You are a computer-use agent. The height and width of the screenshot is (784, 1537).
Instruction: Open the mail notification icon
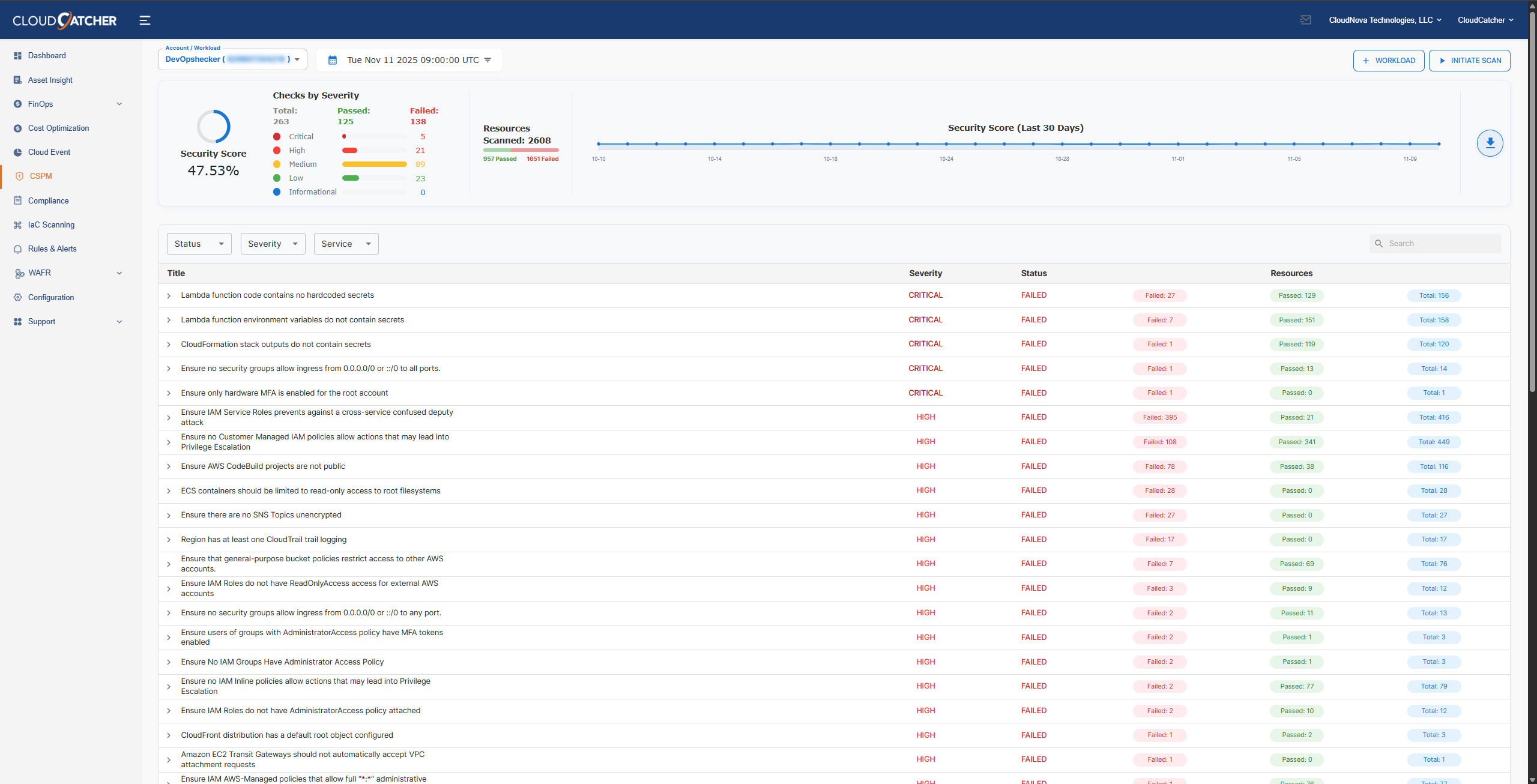coord(1305,19)
